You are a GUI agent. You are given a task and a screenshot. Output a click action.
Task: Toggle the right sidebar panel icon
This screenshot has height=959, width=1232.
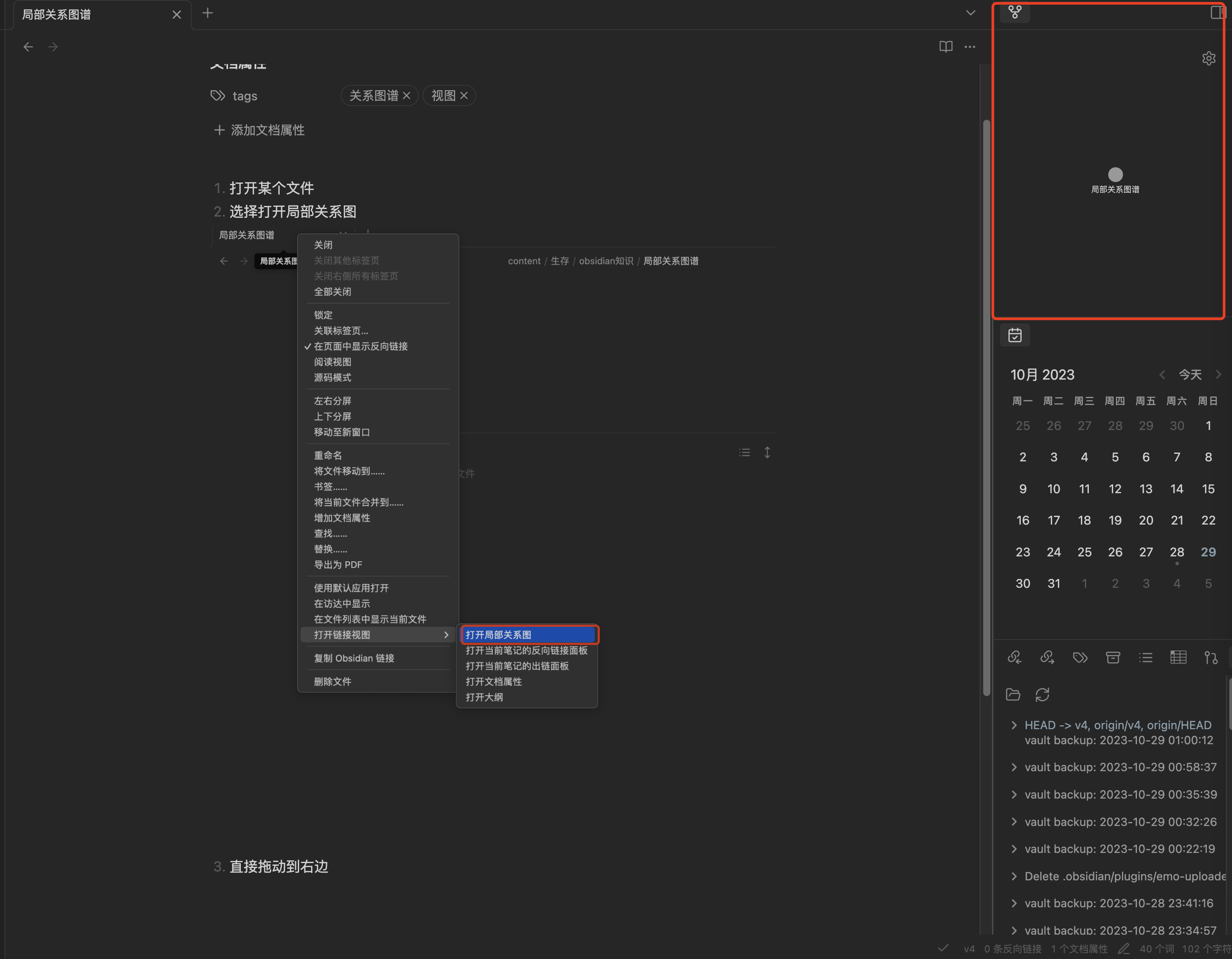1217,12
